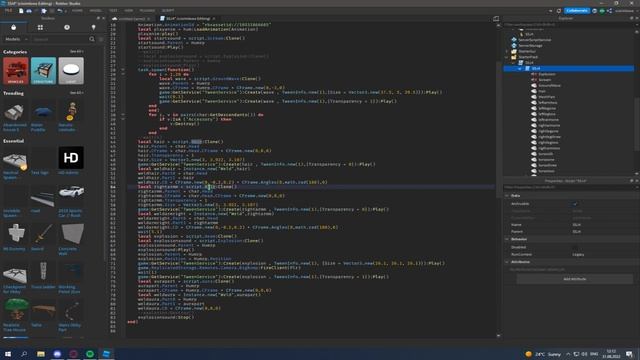Image resolution: width=640 pixels, height=360 pixels.
Task: Close the active script editor tab
Action: [213, 19]
